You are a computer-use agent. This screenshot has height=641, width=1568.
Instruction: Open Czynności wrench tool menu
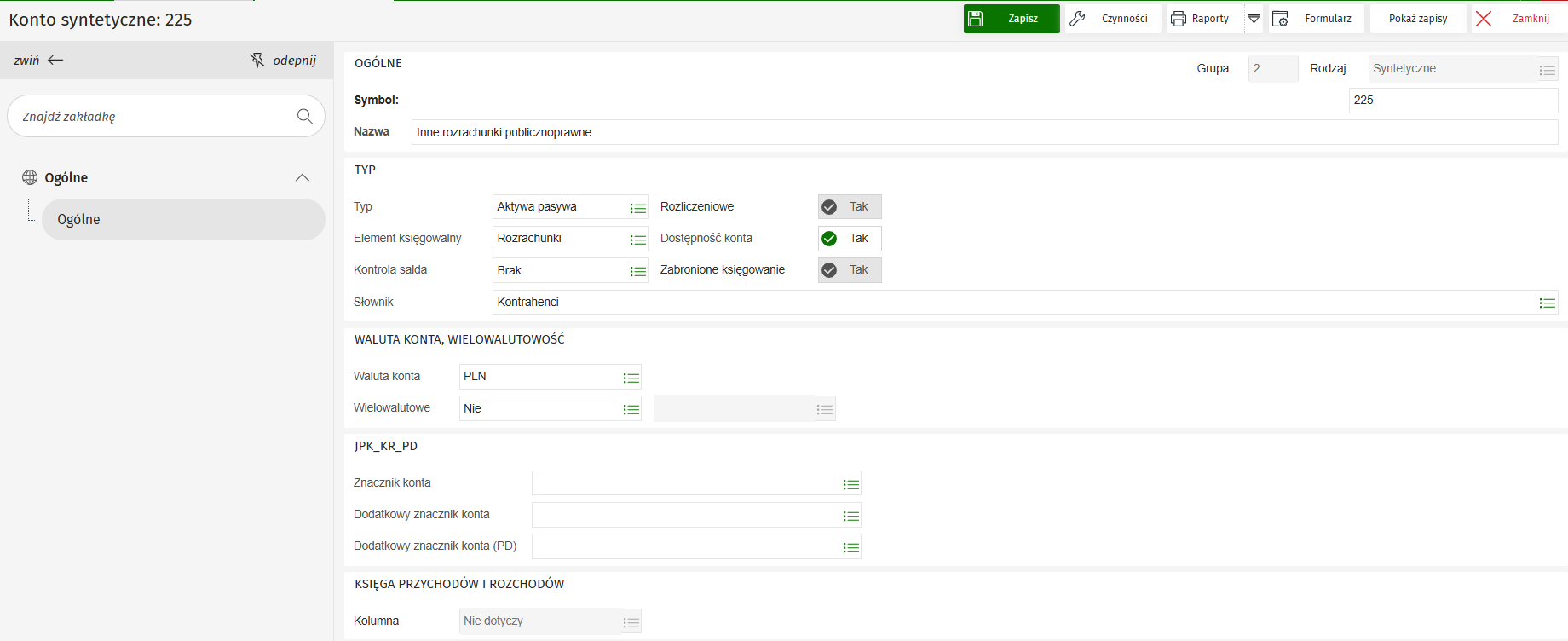[x=1078, y=19]
